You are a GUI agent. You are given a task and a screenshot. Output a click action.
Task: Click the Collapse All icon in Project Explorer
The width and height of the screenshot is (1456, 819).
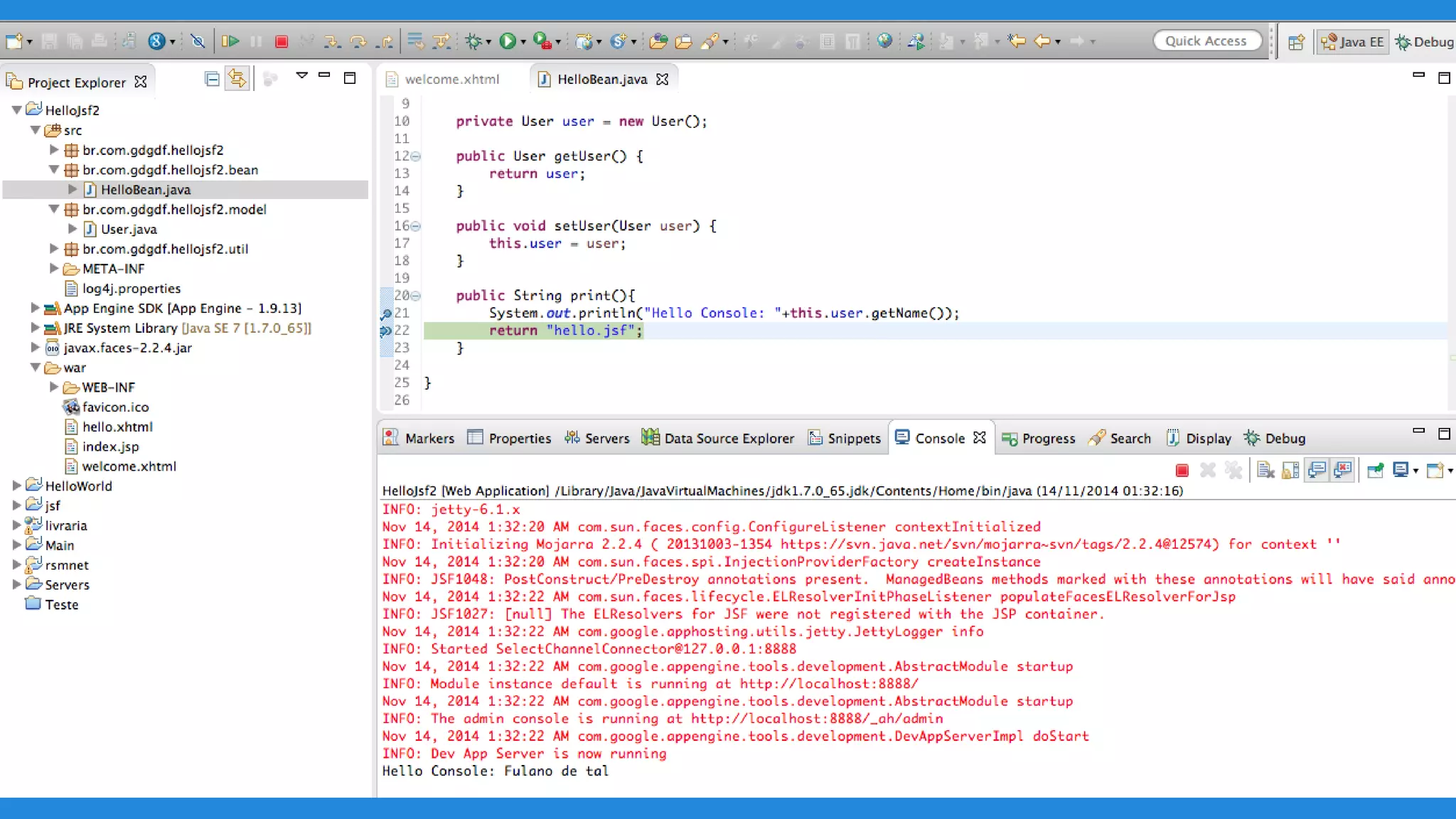pos(211,79)
